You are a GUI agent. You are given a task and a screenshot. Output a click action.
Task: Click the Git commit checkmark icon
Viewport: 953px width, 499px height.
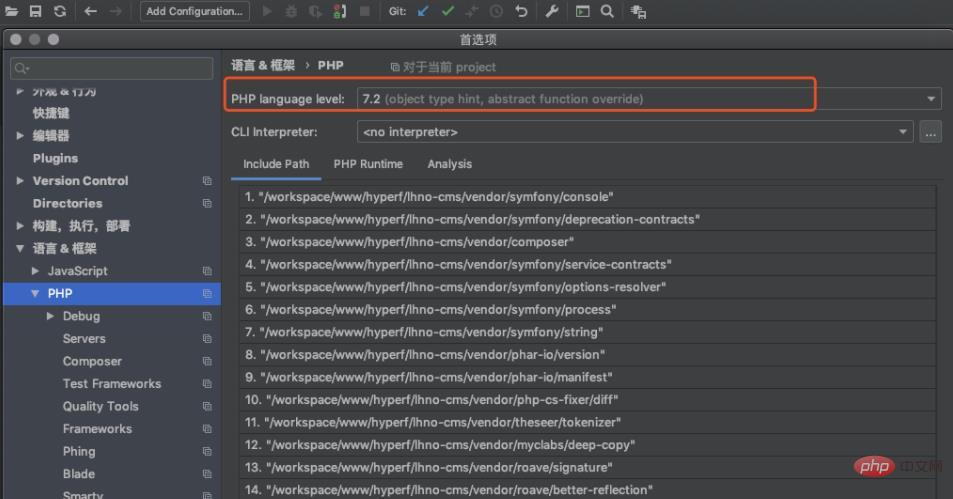(x=447, y=11)
